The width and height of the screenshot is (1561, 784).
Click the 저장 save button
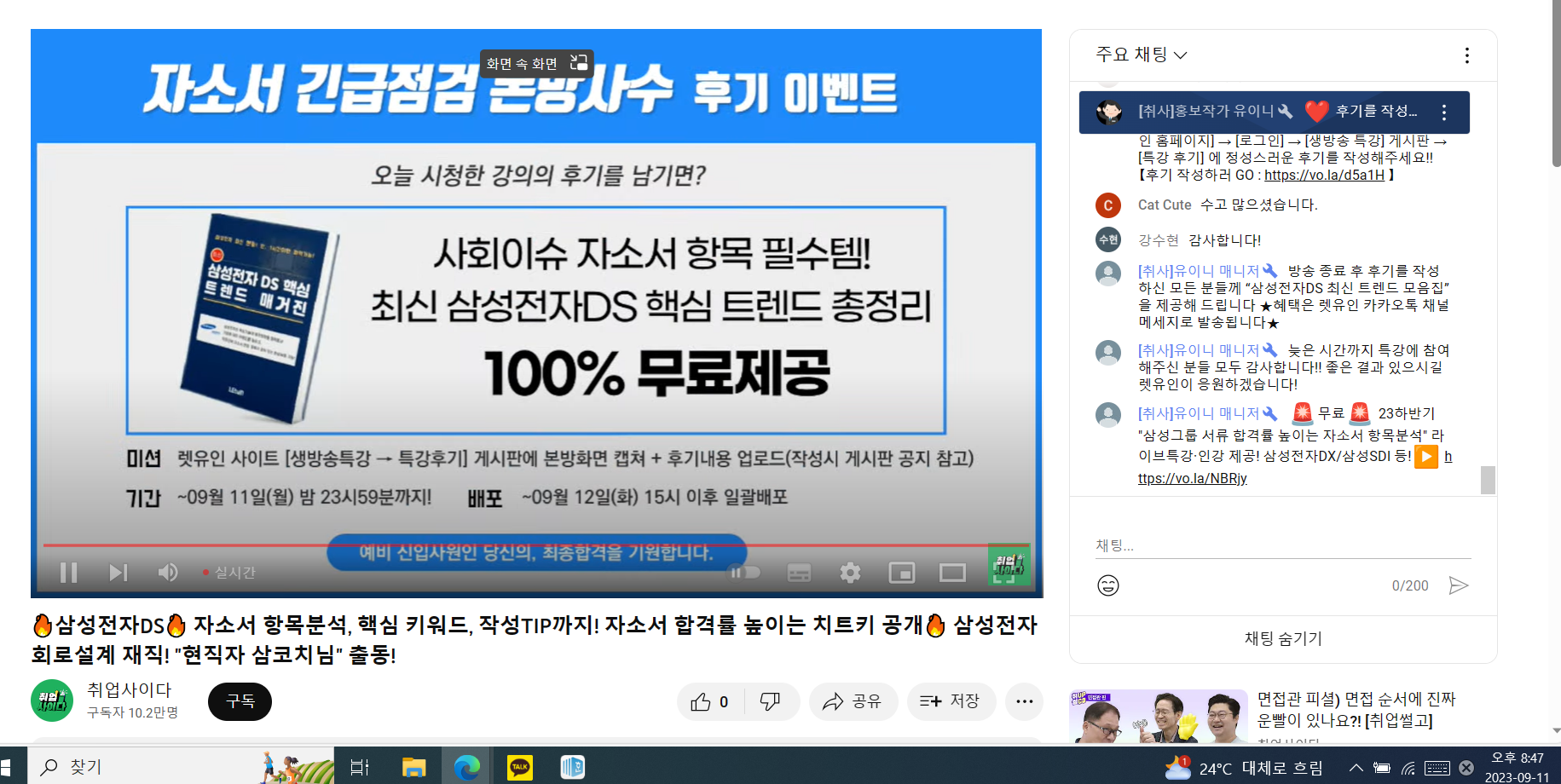point(951,701)
